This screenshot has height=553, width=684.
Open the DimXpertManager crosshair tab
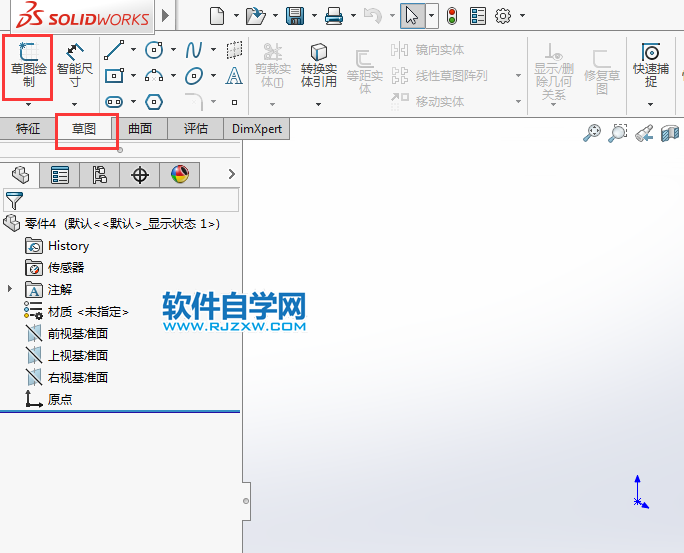click(x=140, y=175)
